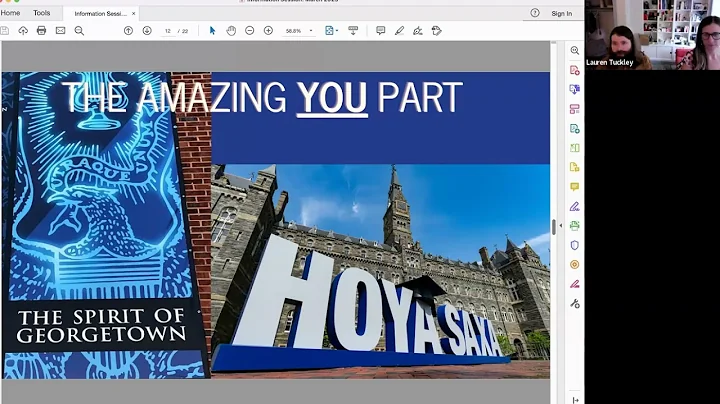The height and width of the screenshot is (404, 720).
Task: Close the Information Session document tab
Action: 134,14
